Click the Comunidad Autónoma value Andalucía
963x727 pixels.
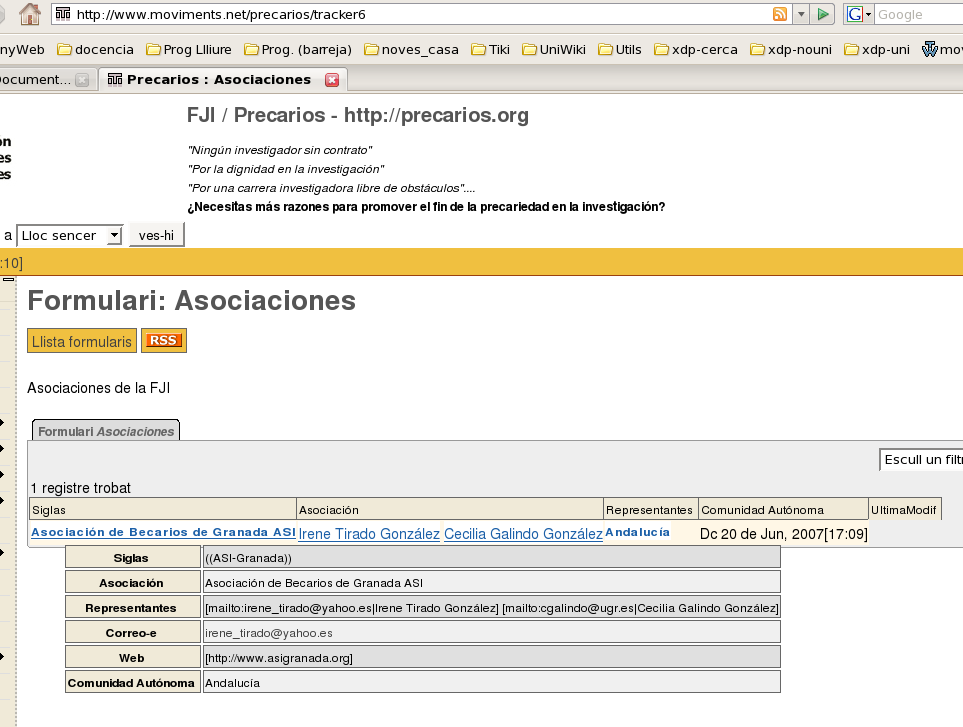tap(232, 683)
